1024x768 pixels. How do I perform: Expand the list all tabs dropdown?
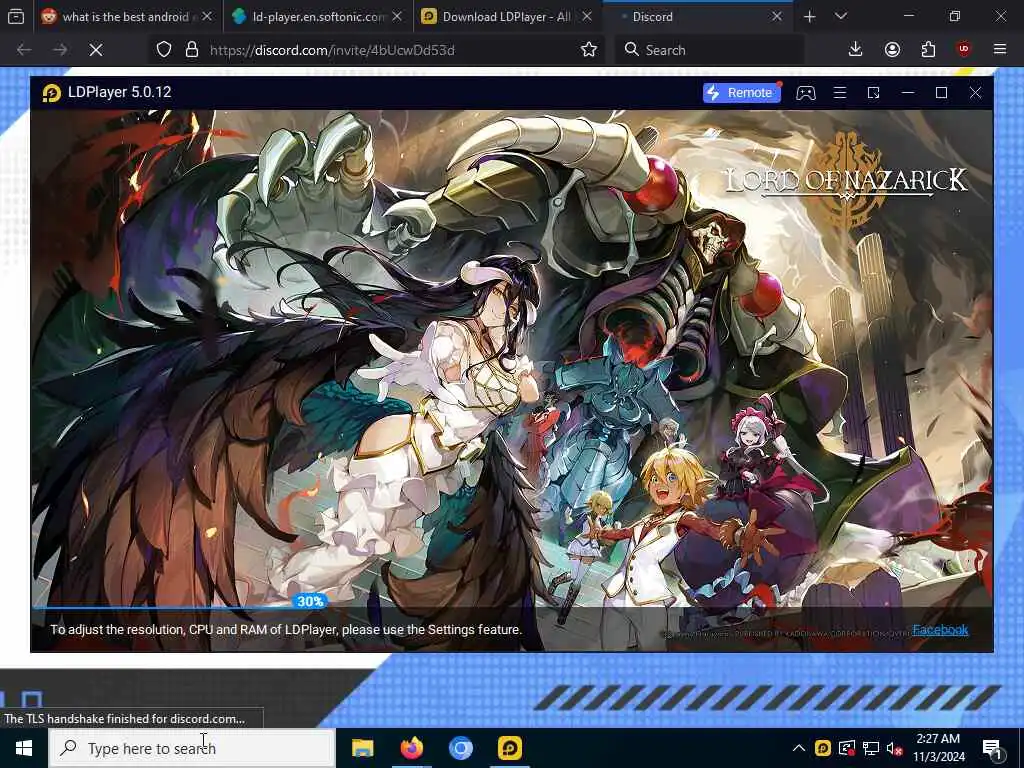840,16
